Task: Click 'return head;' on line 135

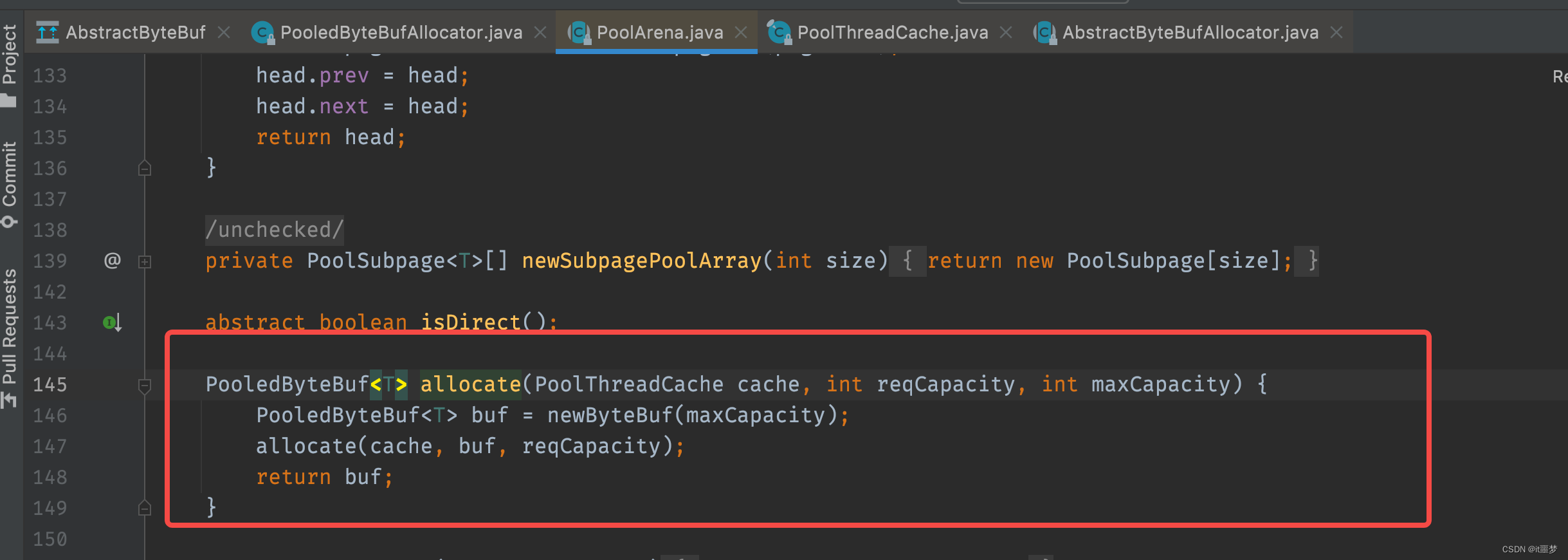Action: coord(331,137)
